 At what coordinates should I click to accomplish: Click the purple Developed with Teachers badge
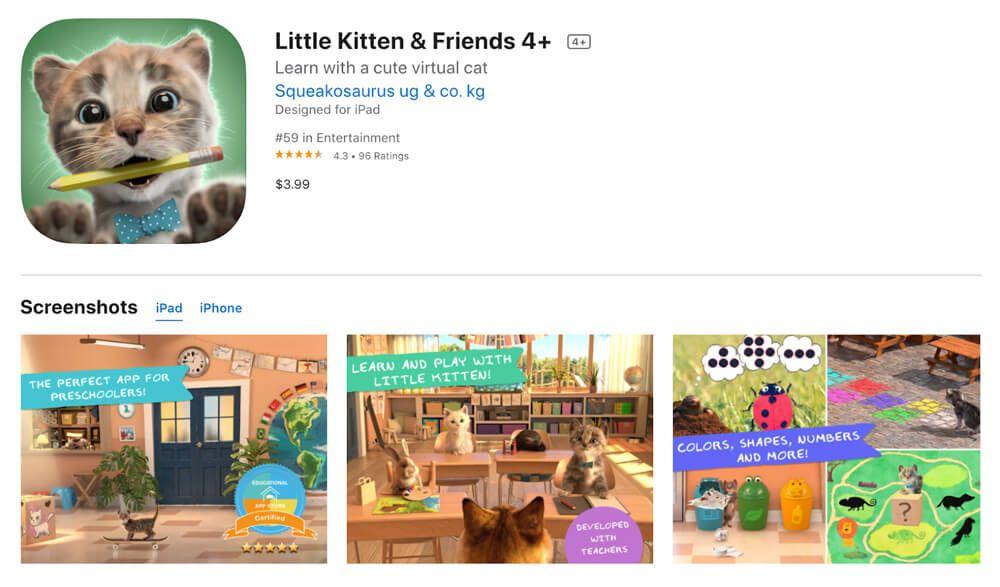pyautogui.click(x=603, y=536)
